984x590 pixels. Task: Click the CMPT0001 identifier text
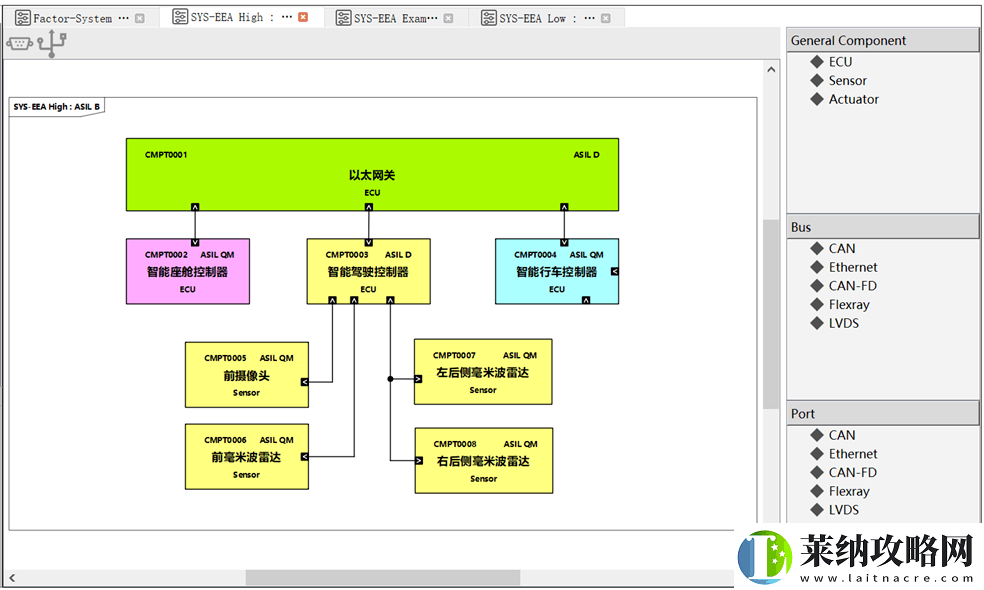pos(166,154)
